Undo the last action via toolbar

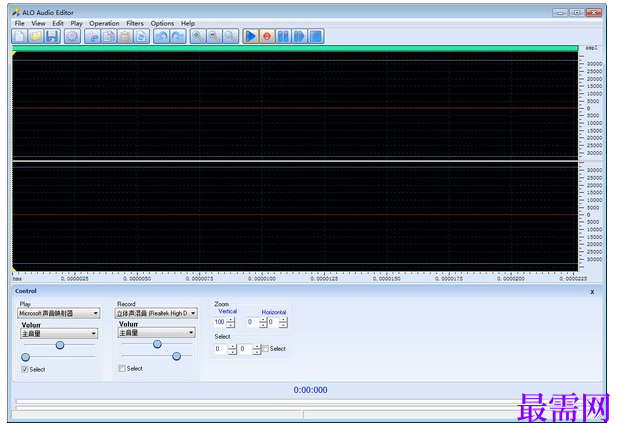point(161,37)
